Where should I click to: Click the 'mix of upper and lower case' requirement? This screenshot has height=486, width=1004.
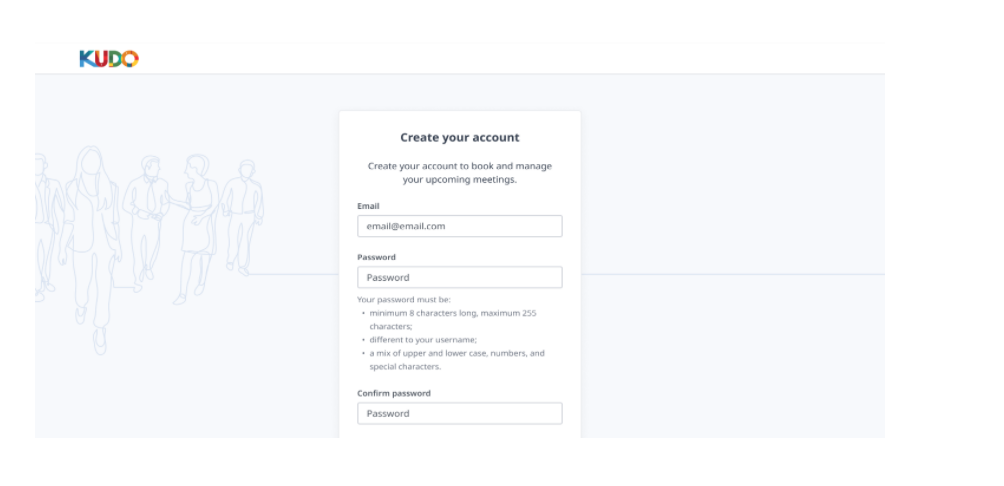point(457,360)
